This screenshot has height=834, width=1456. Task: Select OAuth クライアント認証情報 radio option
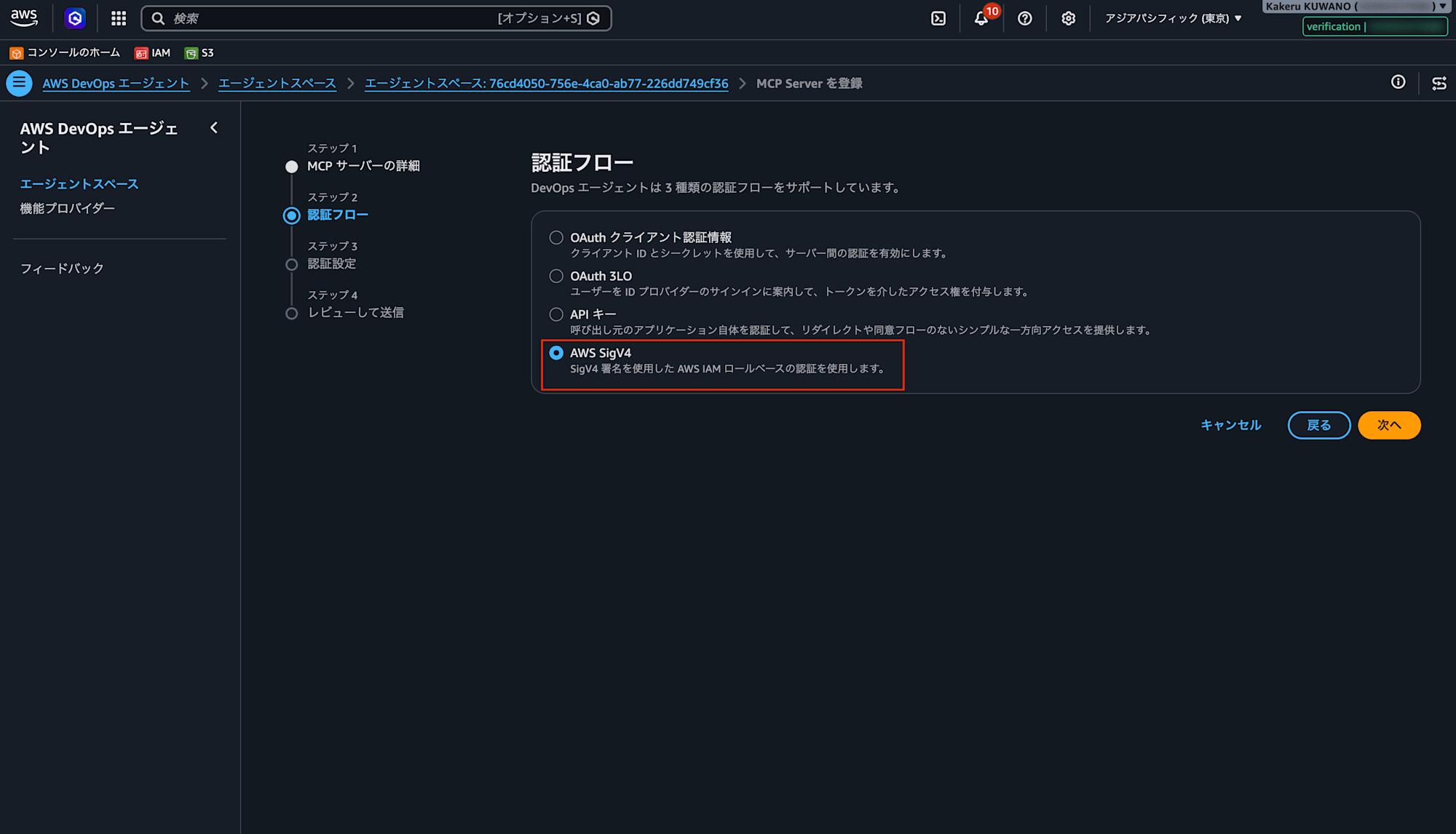coord(556,237)
